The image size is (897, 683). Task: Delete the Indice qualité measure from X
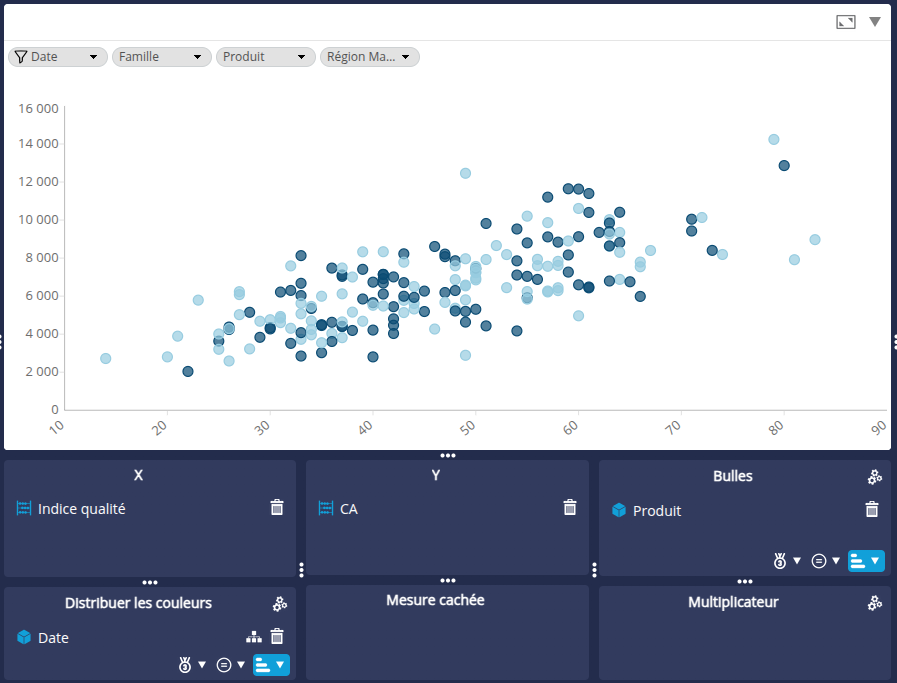tap(277, 508)
